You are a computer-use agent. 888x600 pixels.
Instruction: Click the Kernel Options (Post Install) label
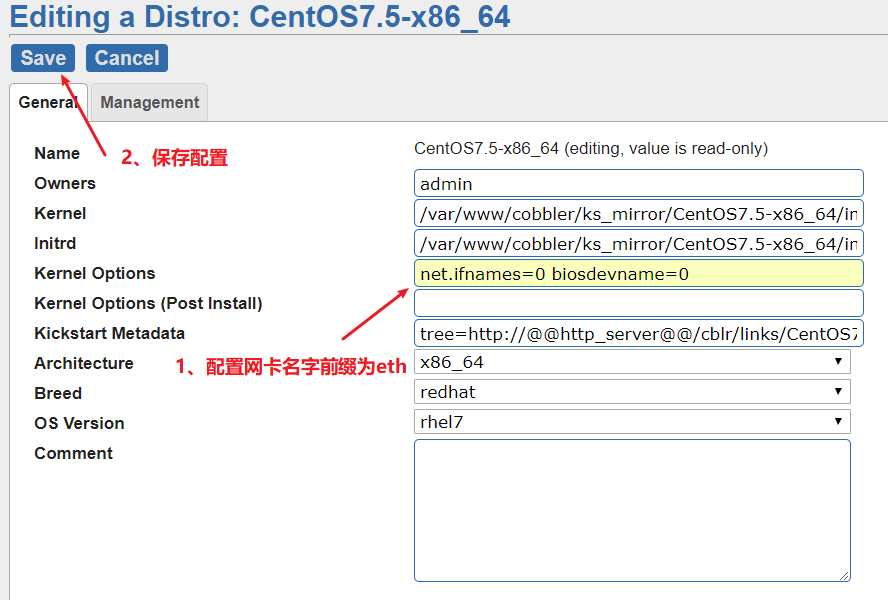point(148,304)
